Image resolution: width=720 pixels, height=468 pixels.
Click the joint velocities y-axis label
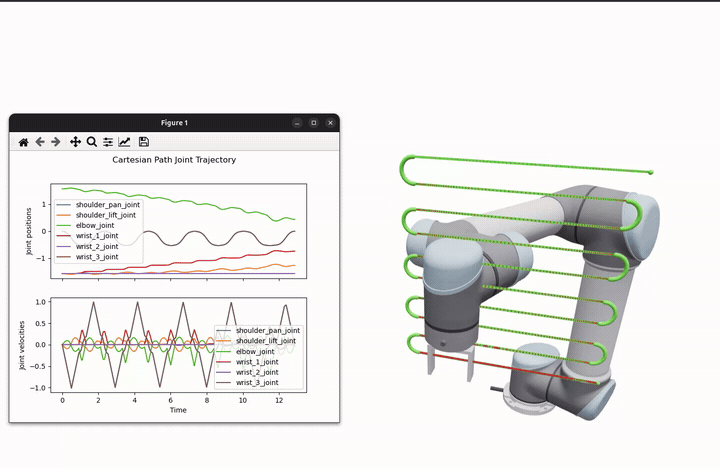click(22, 345)
